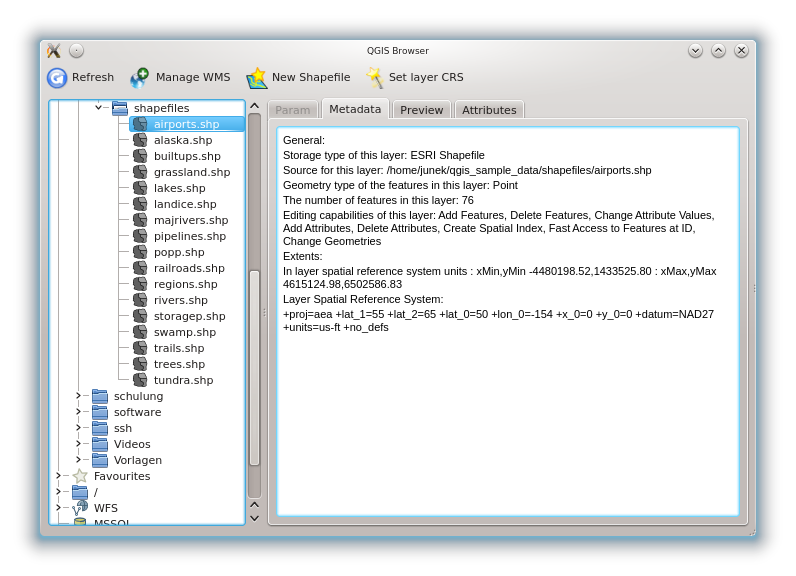The height and width of the screenshot is (576, 796).
Task: Click the popp.shp layer icon
Action: (x=140, y=252)
